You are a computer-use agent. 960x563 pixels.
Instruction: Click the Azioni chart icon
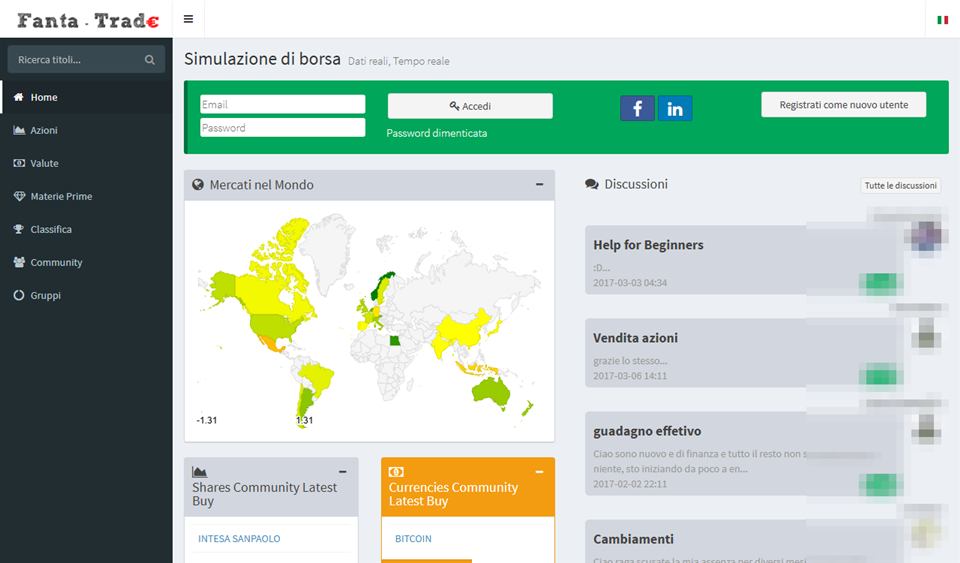point(19,130)
